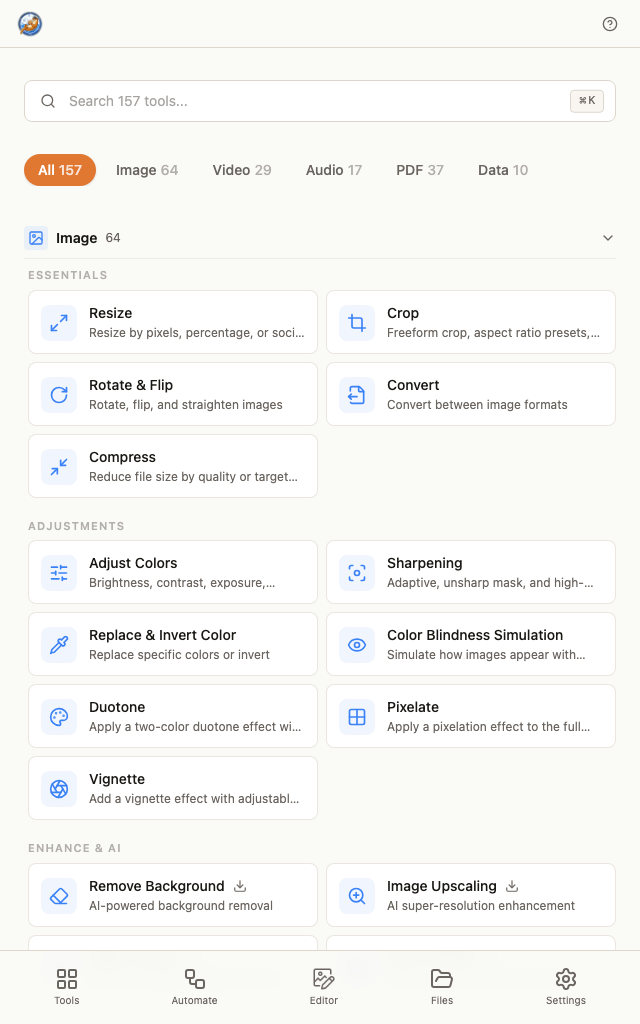Screen dimensions: 640x1024
Task: Select the Adjust Colors sliders icon
Action: pos(59,573)
